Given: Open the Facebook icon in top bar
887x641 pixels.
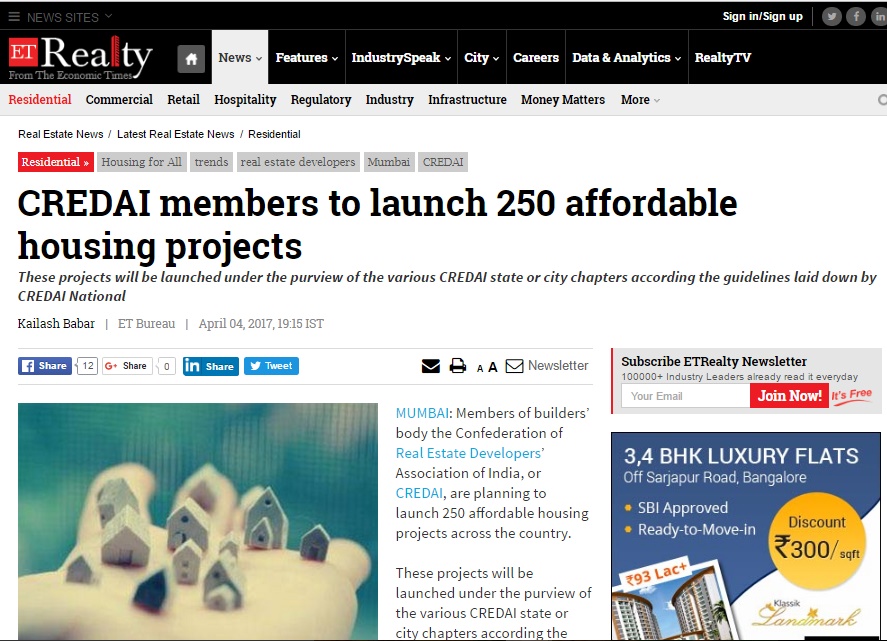Looking at the screenshot, I should (x=856, y=16).
